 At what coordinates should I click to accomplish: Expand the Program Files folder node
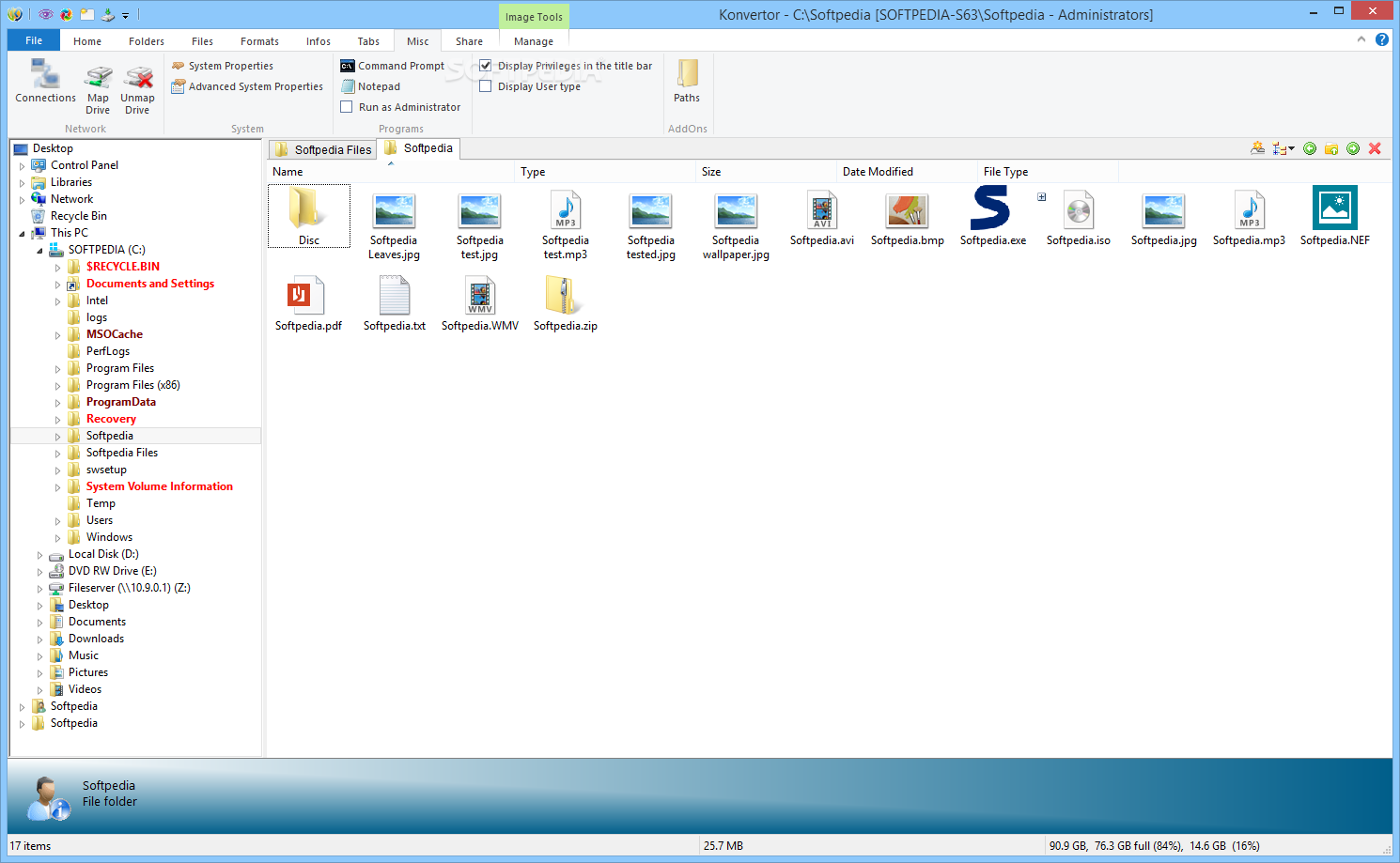coord(58,369)
